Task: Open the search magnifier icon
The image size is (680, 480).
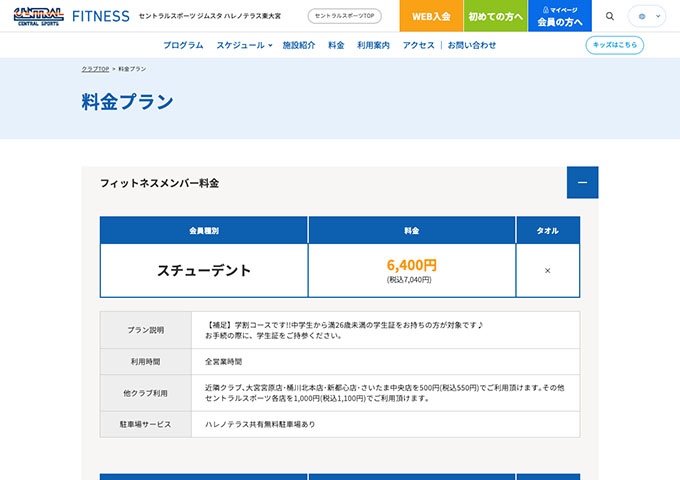Action: (x=610, y=16)
